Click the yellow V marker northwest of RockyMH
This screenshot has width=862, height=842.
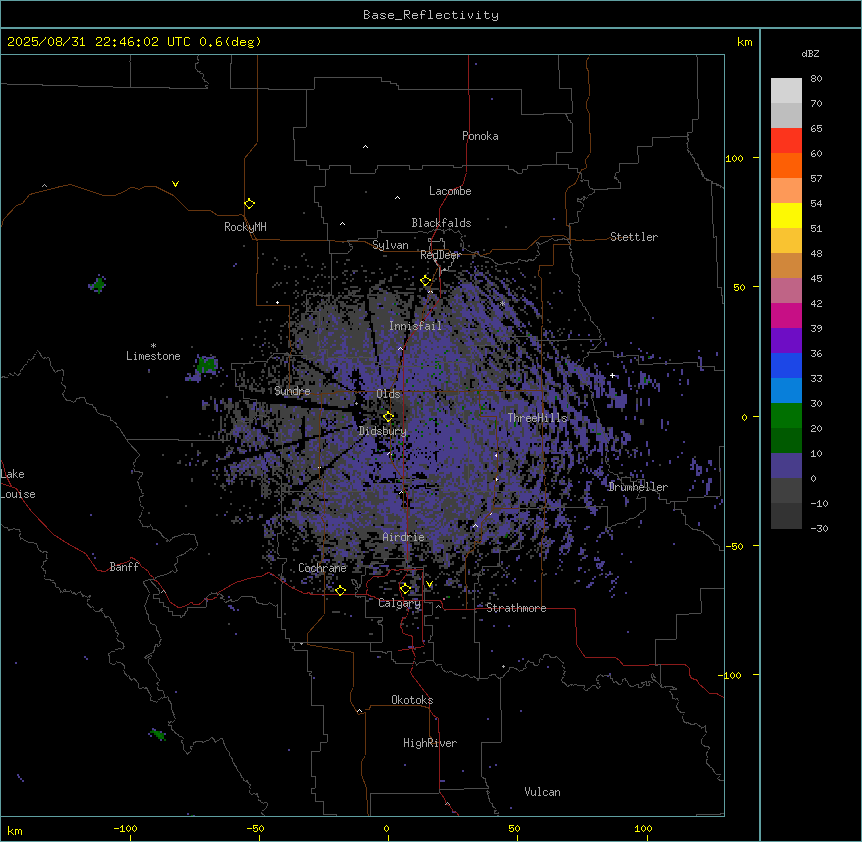coord(175,184)
